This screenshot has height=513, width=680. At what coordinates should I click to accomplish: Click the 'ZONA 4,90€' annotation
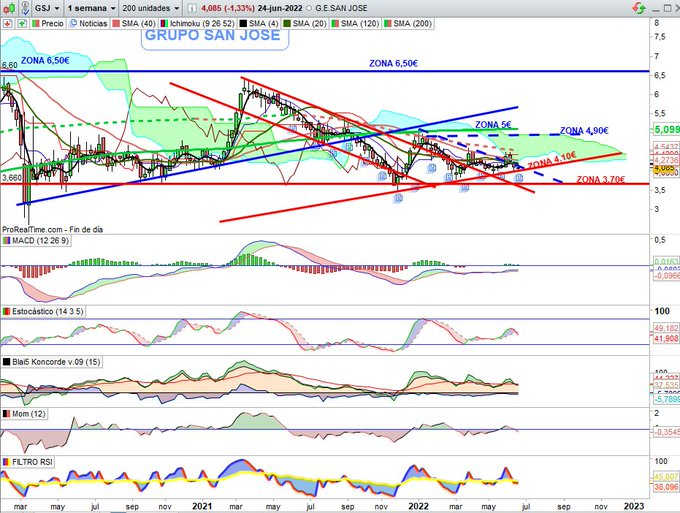tap(584, 131)
